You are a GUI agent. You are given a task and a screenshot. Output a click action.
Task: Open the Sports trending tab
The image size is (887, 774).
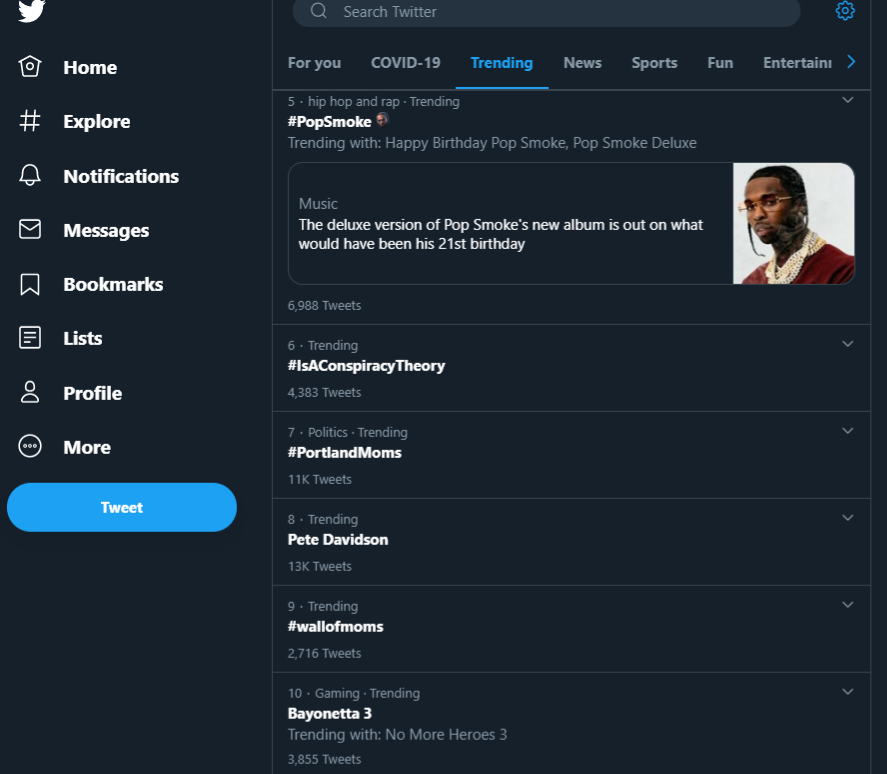[x=654, y=62]
